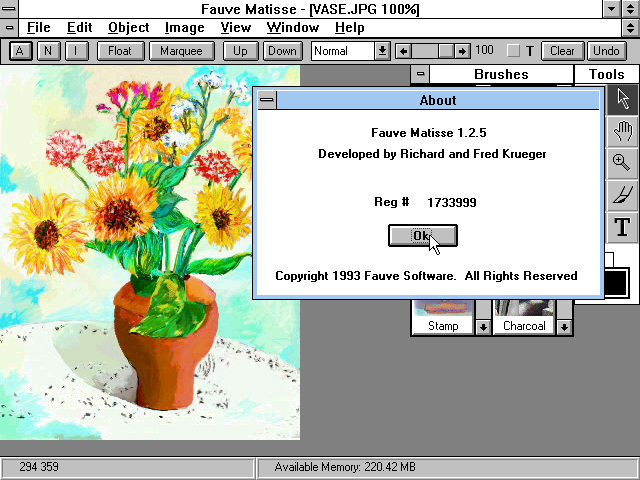Select the Hand pan tool
The image size is (640, 480).
coord(622,130)
